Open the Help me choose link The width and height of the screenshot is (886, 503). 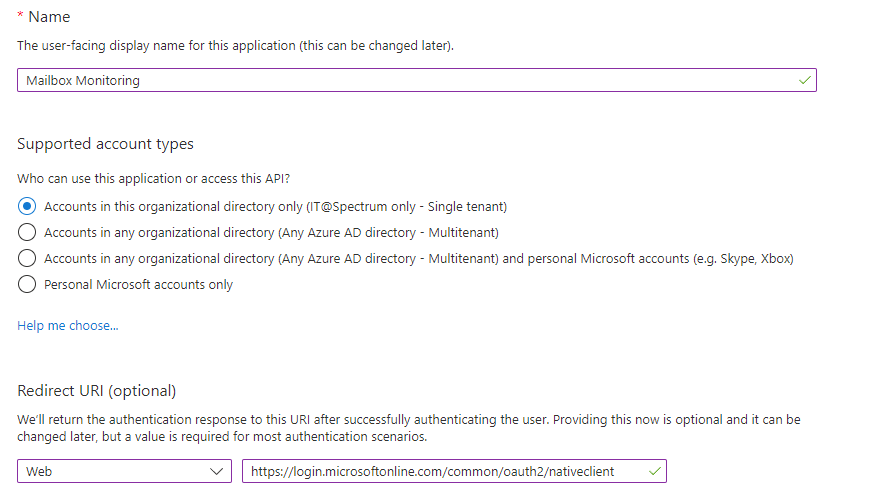(x=68, y=326)
